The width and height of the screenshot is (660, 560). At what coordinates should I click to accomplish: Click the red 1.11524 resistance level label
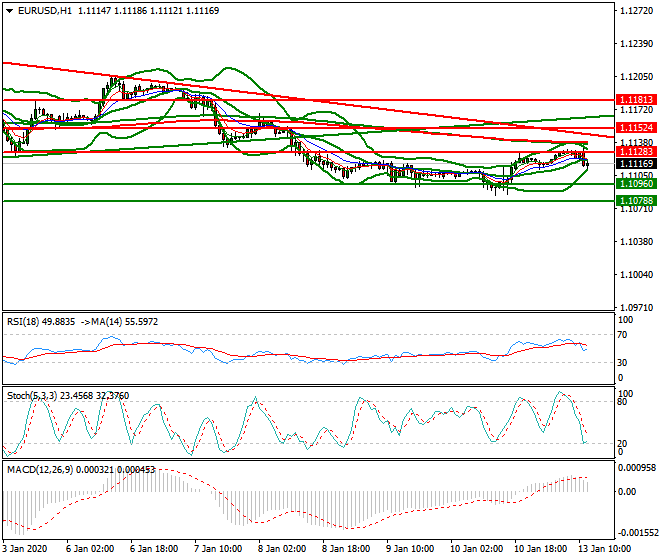coord(636,128)
